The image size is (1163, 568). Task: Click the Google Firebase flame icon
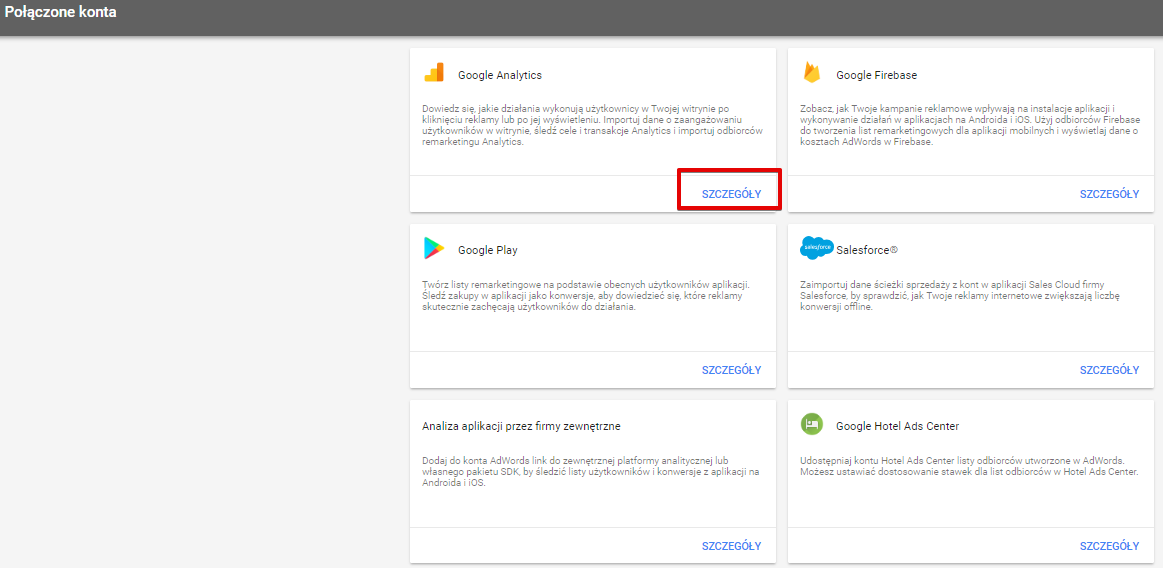[x=811, y=73]
